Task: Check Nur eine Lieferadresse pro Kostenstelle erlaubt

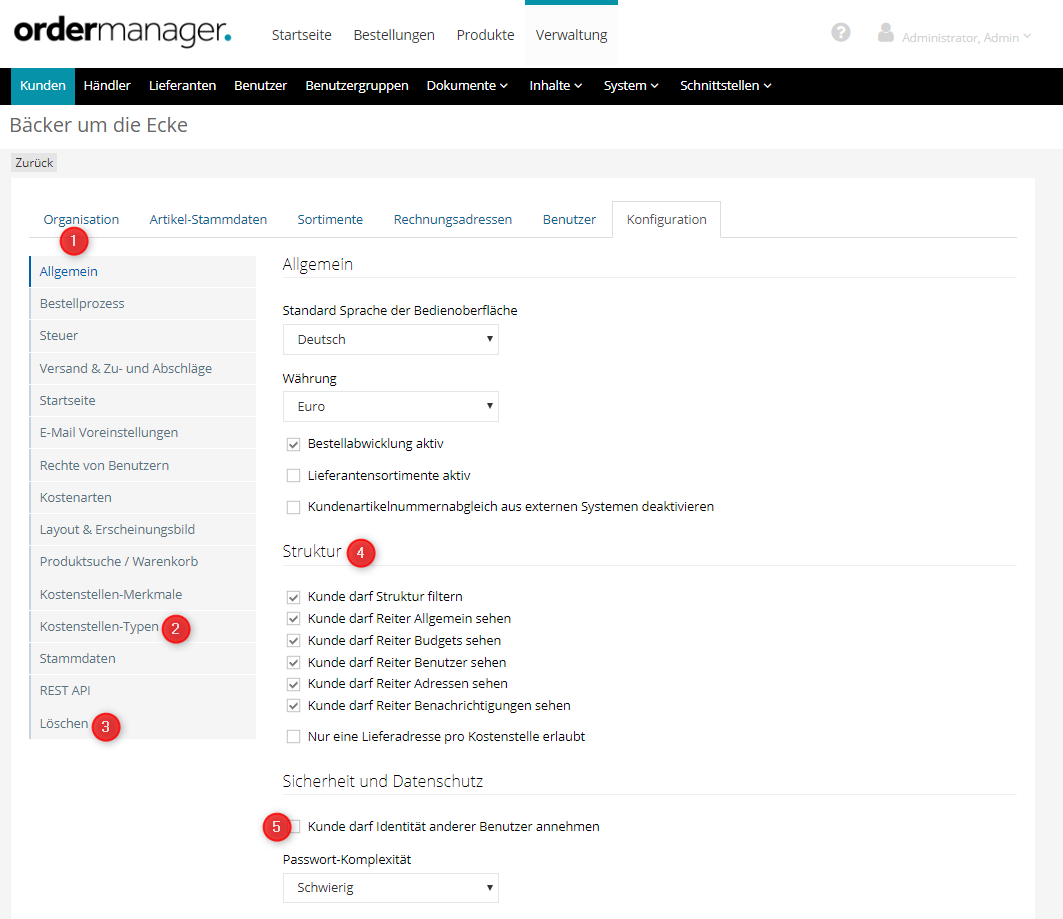Action: pos(293,737)
